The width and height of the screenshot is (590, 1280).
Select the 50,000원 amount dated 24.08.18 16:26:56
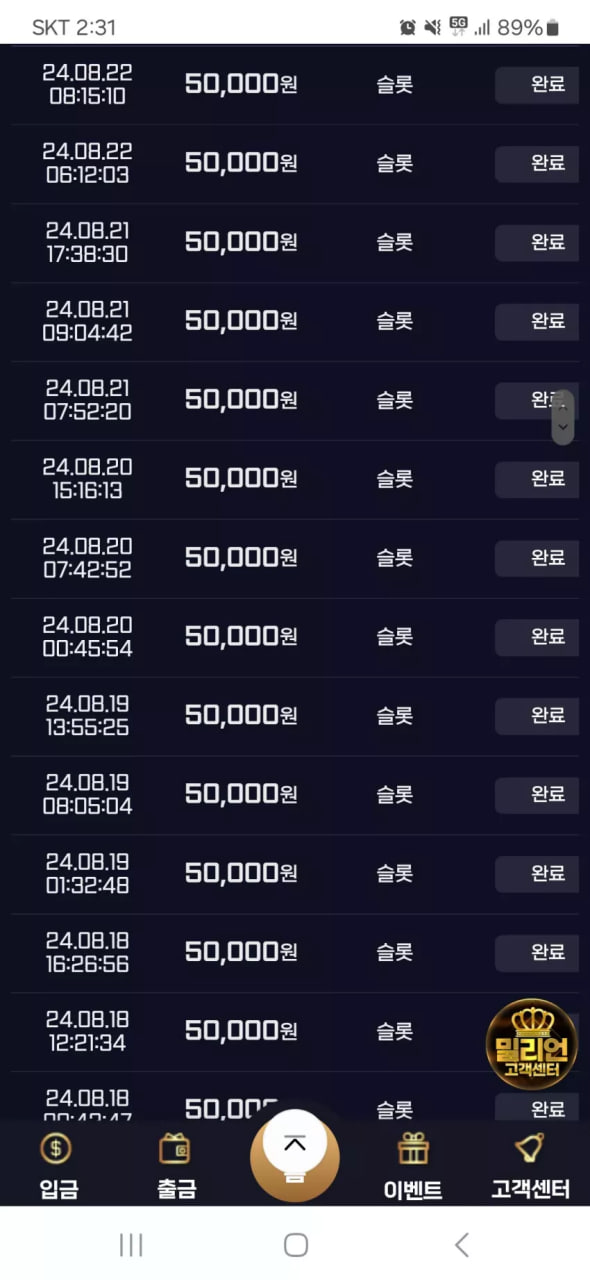click(241, 951)
